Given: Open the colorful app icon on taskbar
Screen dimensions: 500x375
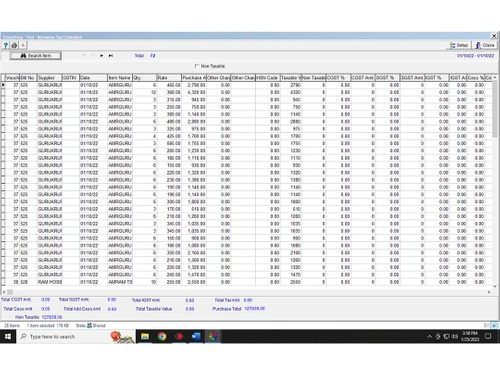Looking at the screenshot, I should pos(213,337).
